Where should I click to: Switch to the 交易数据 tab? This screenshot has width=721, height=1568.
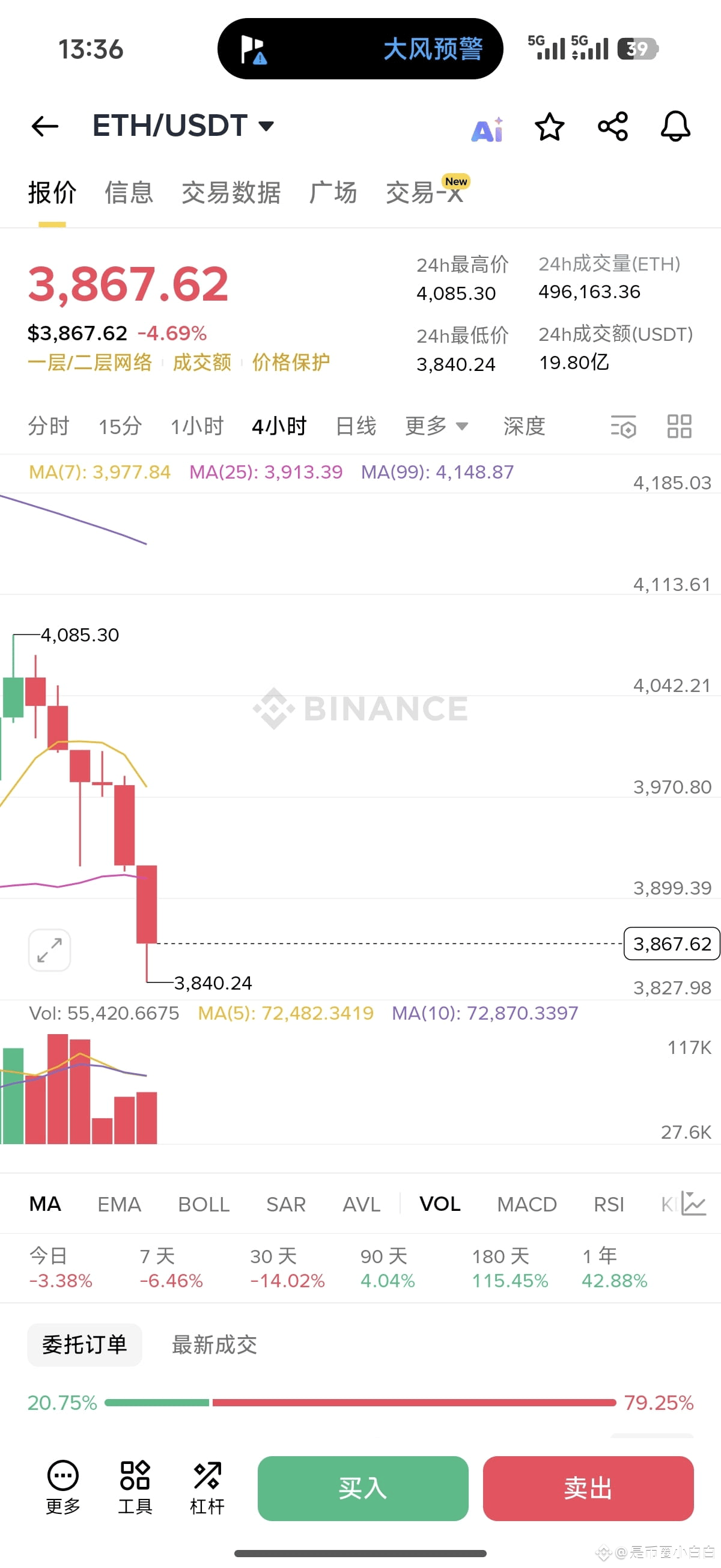pos(231,193)
